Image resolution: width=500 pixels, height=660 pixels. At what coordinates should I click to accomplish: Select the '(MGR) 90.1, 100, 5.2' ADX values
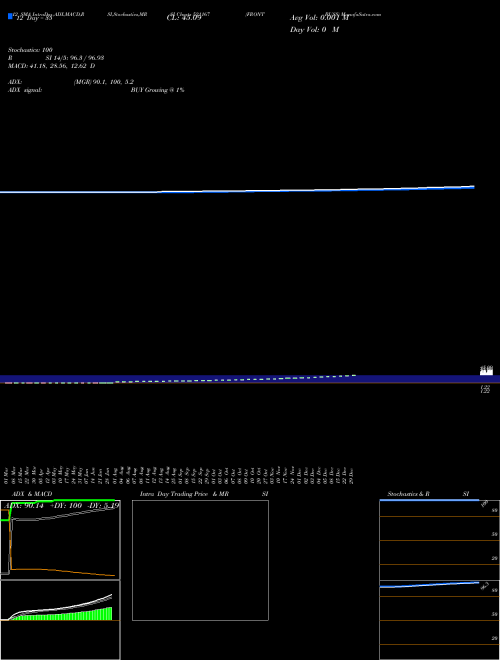[104, 82]
